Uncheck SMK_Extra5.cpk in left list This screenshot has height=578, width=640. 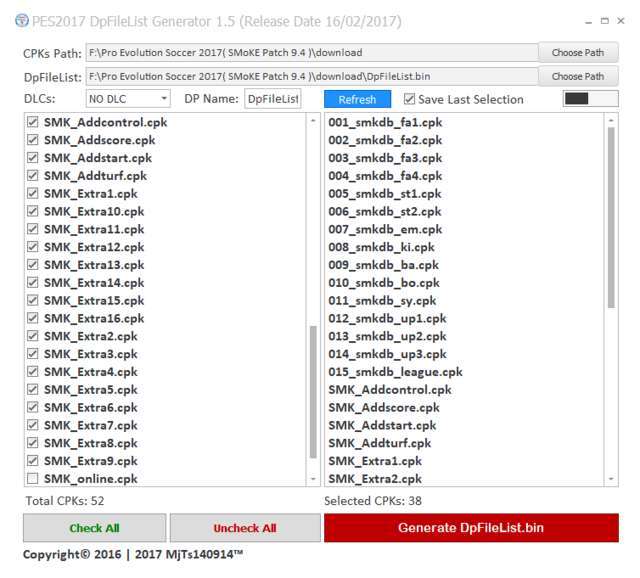click(x=33, y=389)
